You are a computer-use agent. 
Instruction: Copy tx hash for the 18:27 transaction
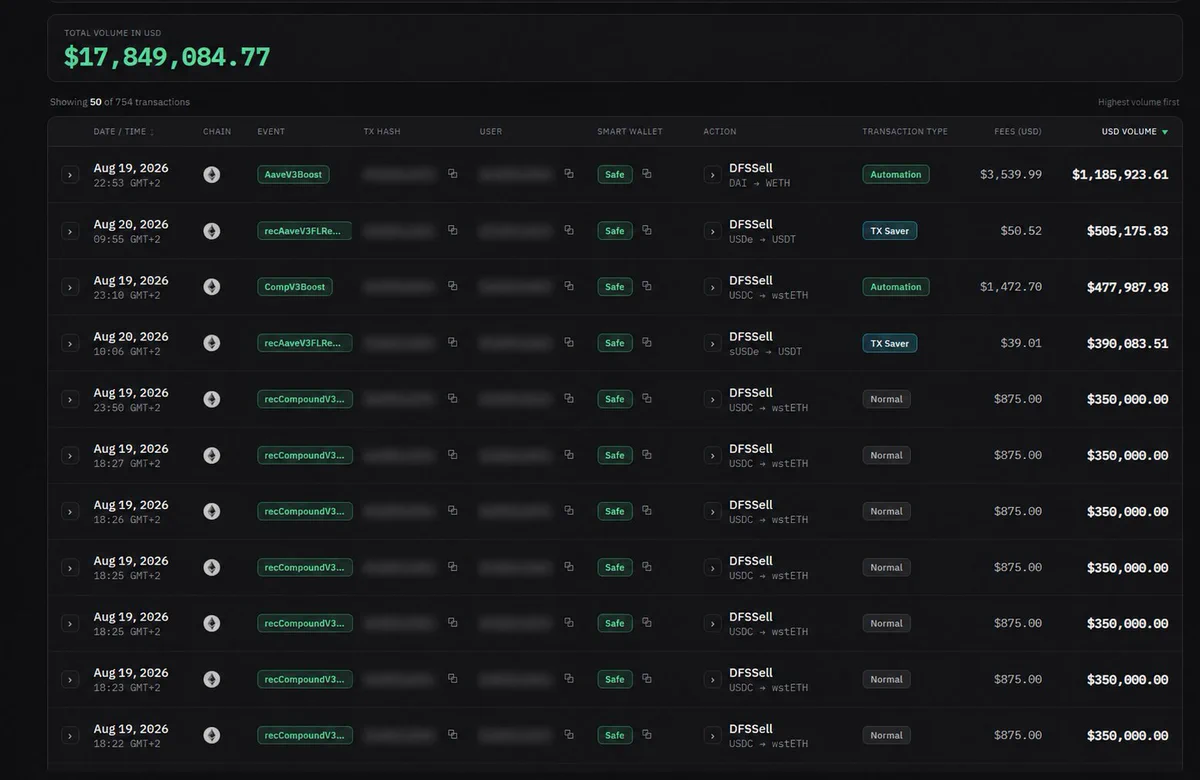click(452, 454)
